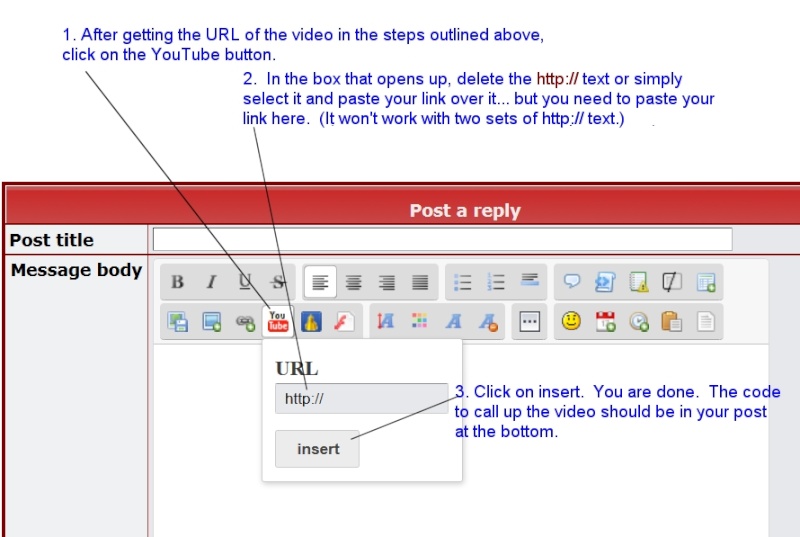Insert a link chain icon
This screenshot has height=537, width=800.
245,322
